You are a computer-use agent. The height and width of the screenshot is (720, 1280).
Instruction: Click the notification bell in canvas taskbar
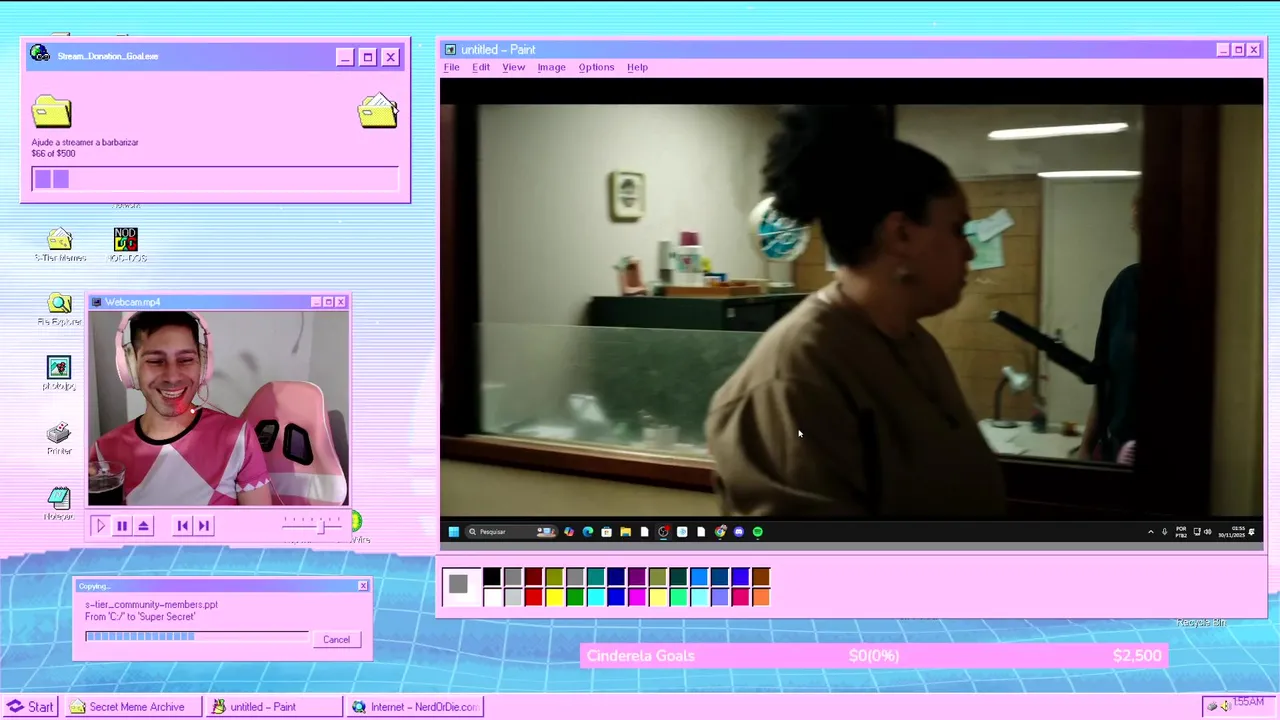click(1252, 532)
